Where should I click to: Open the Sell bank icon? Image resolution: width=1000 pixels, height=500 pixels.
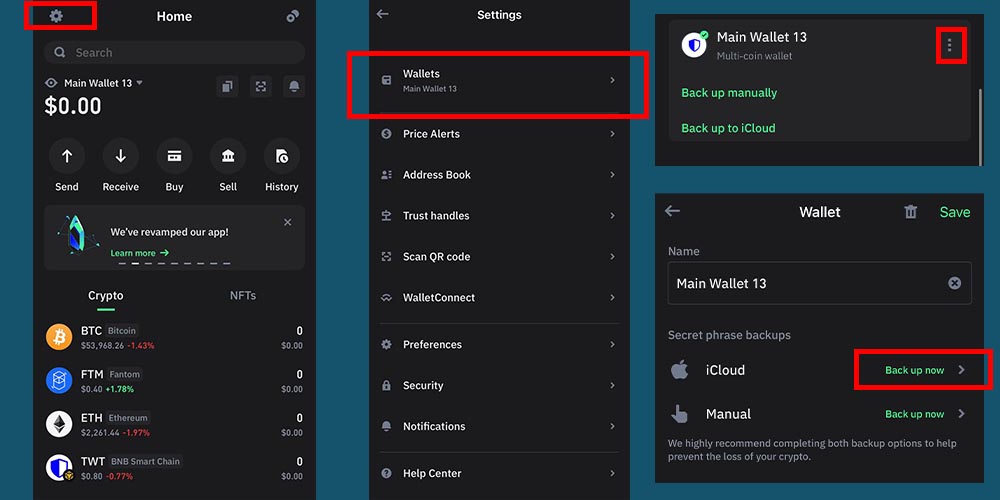click(228, 156)
